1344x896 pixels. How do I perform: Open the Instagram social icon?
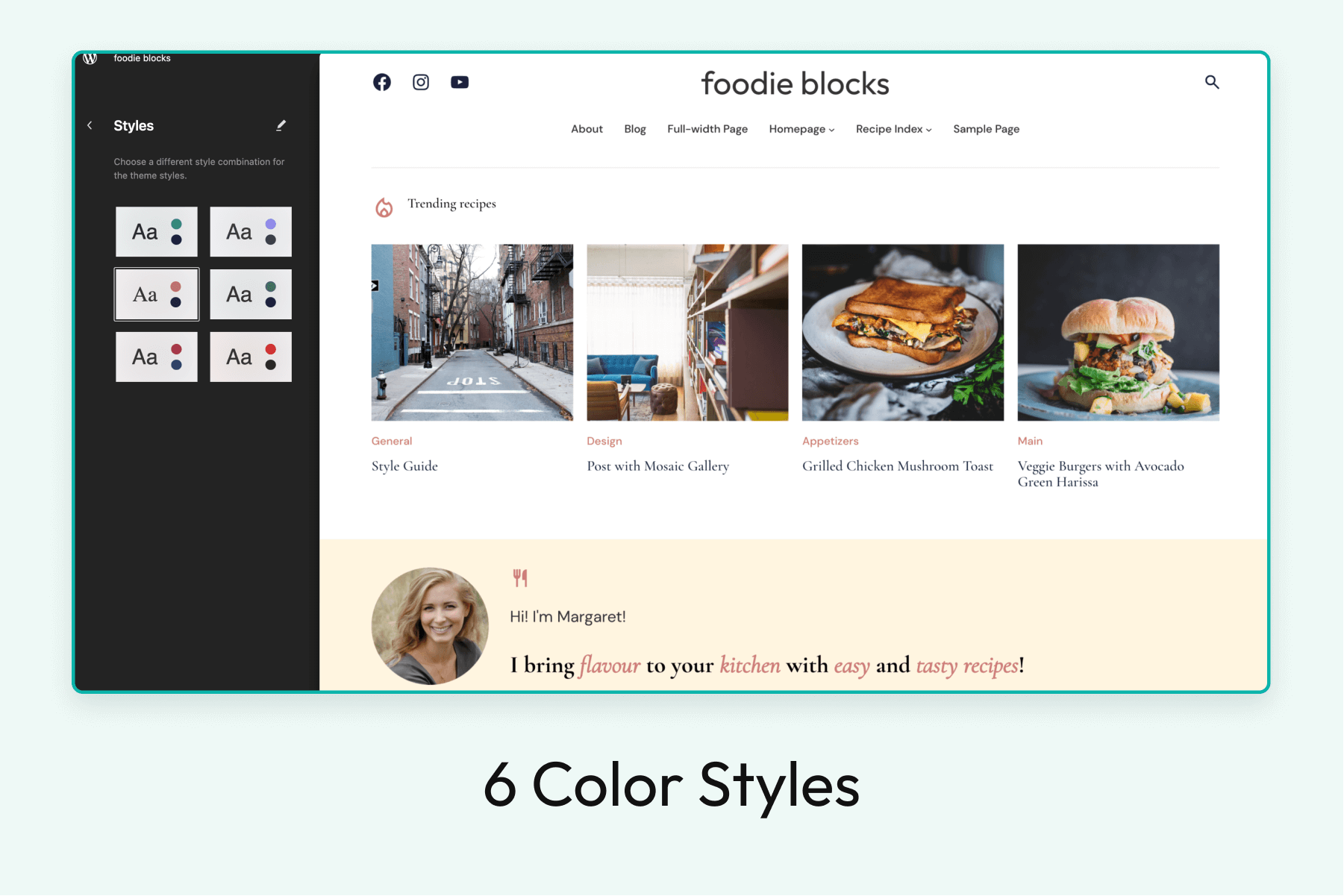[x=421, y=82]
